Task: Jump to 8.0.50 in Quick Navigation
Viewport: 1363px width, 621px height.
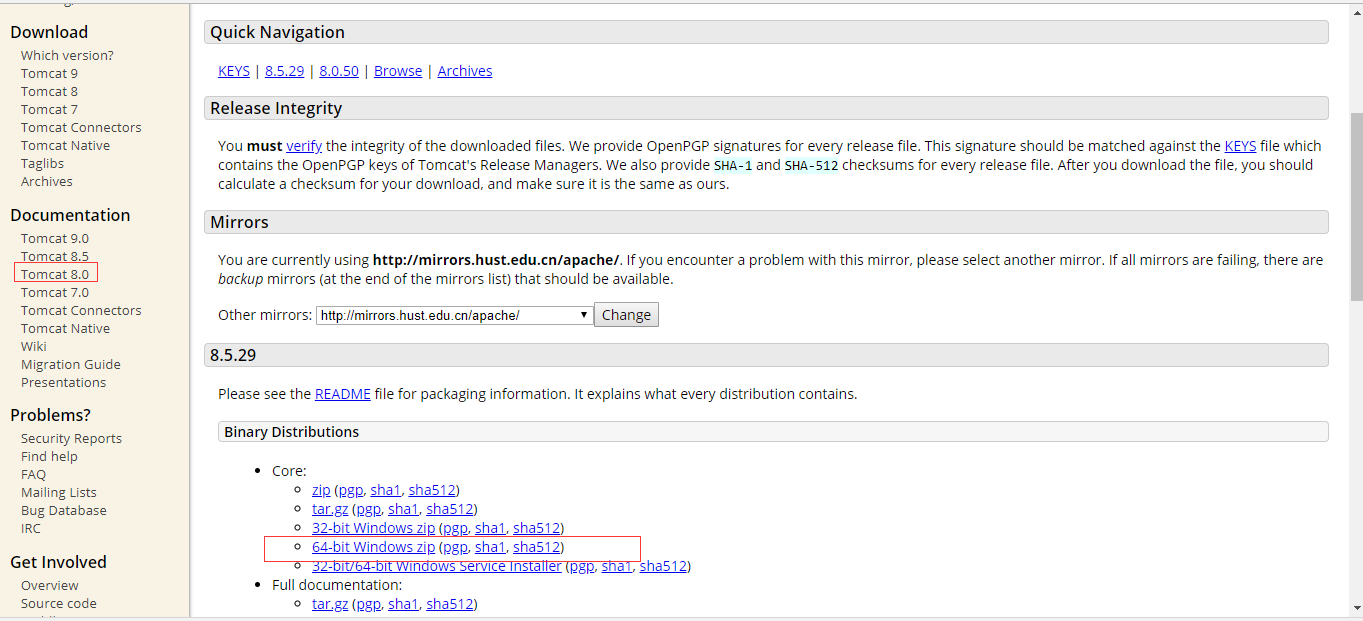Action: [339, 71]
